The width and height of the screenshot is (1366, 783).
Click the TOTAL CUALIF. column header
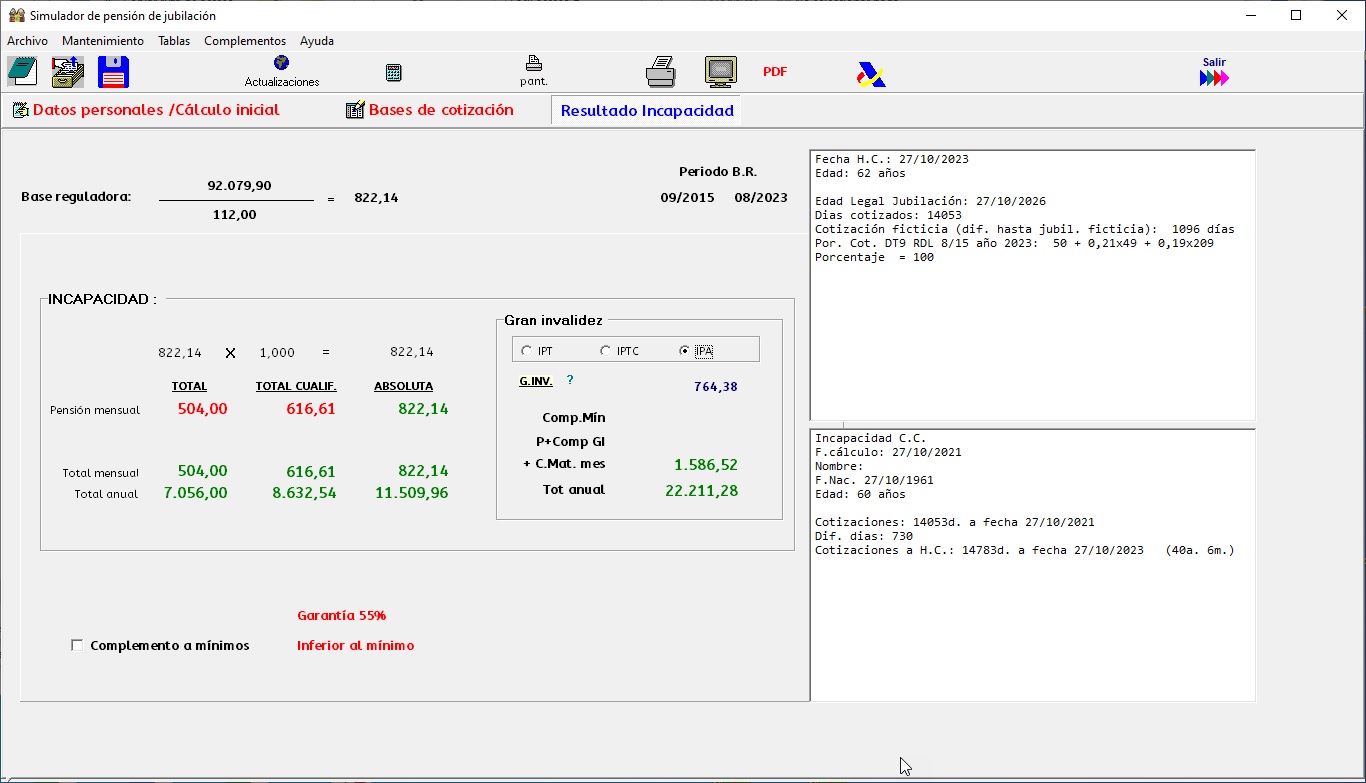[x=296, y=386]
